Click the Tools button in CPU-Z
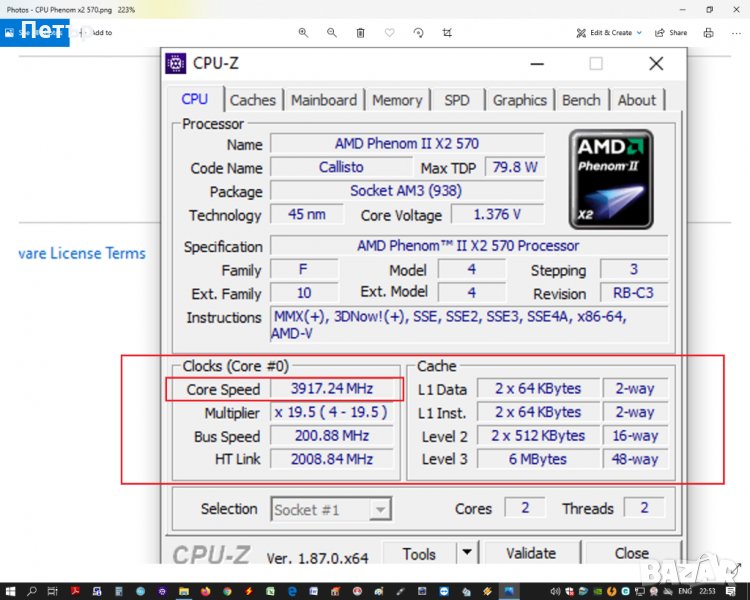 [x=419, y=553]
